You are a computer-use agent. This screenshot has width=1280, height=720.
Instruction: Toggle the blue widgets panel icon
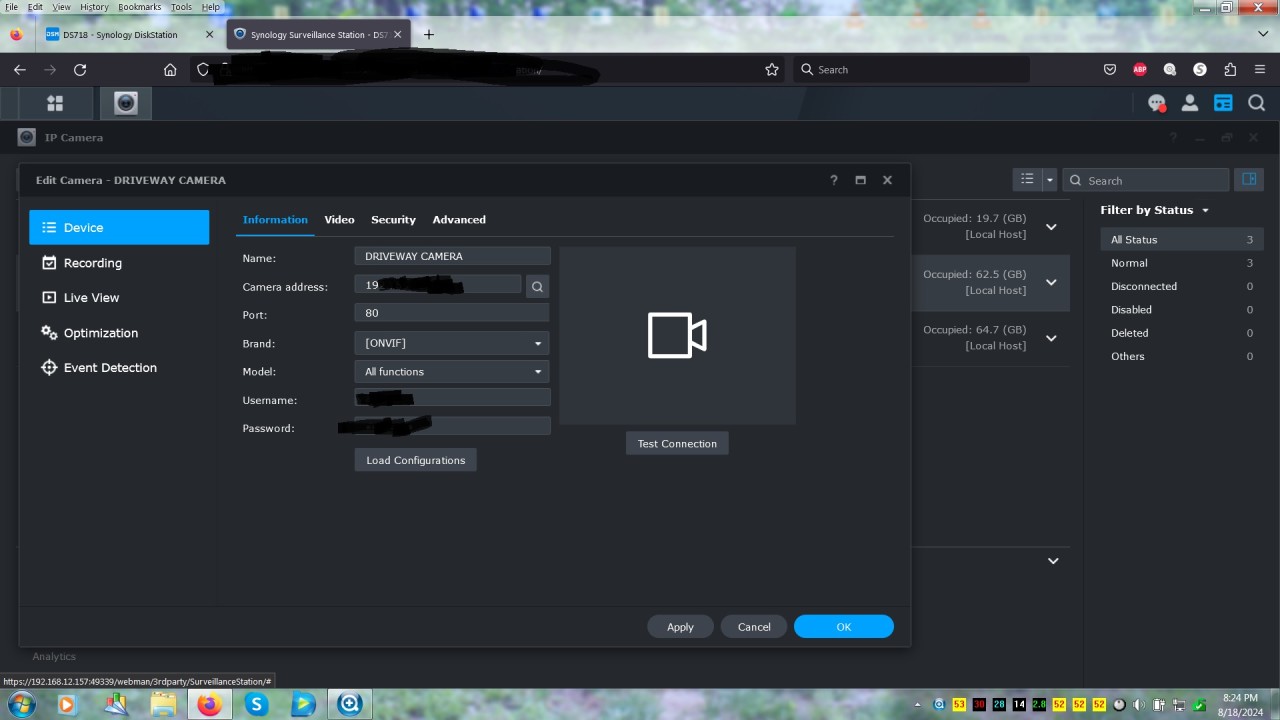click(1223, 103)
